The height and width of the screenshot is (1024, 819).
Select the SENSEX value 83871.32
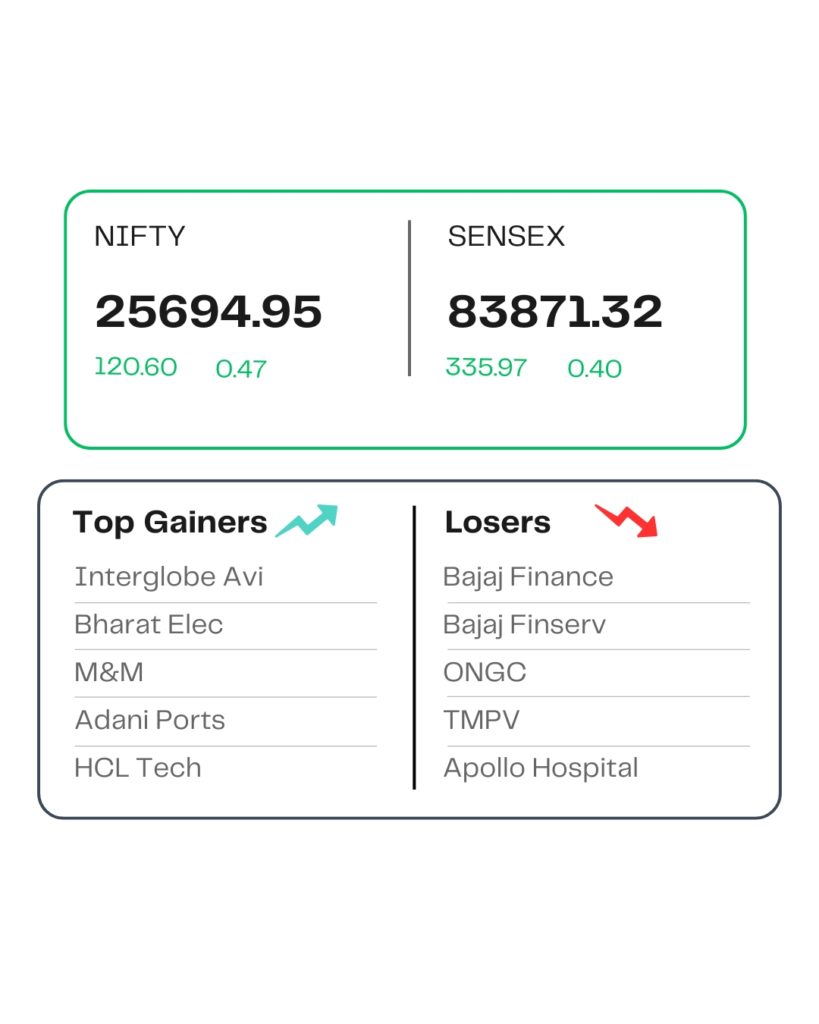555,312
